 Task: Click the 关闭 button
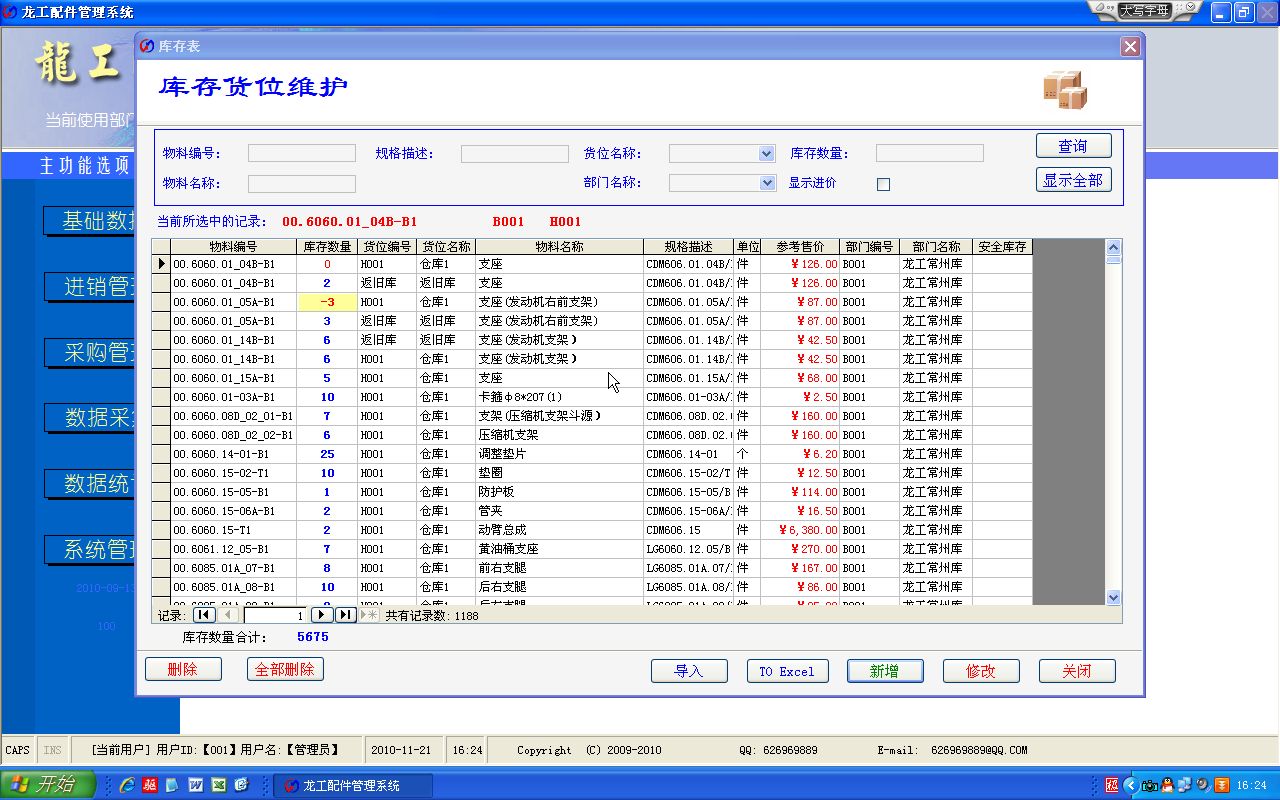pyautogui.click(x=1077, y=671)
